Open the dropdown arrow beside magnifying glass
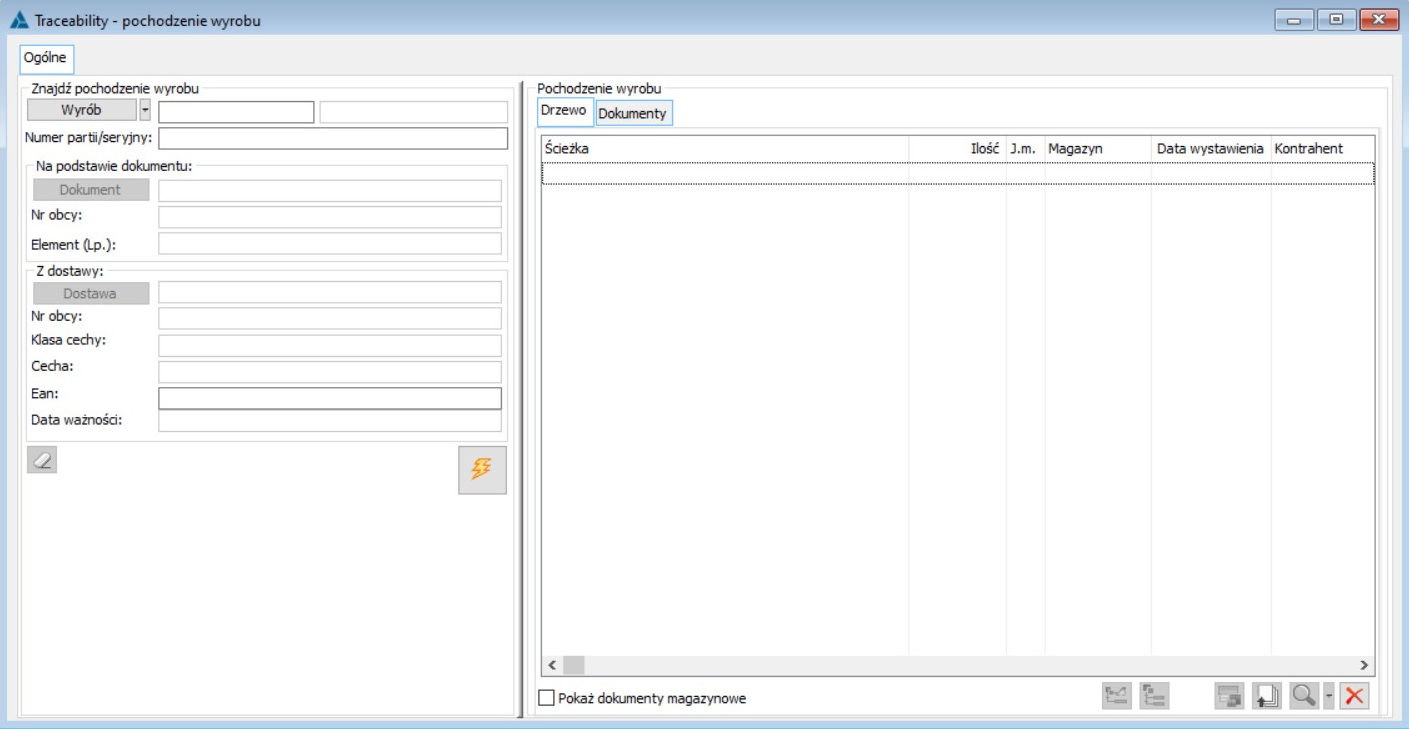1409x729 pixels. point(1329,696)
